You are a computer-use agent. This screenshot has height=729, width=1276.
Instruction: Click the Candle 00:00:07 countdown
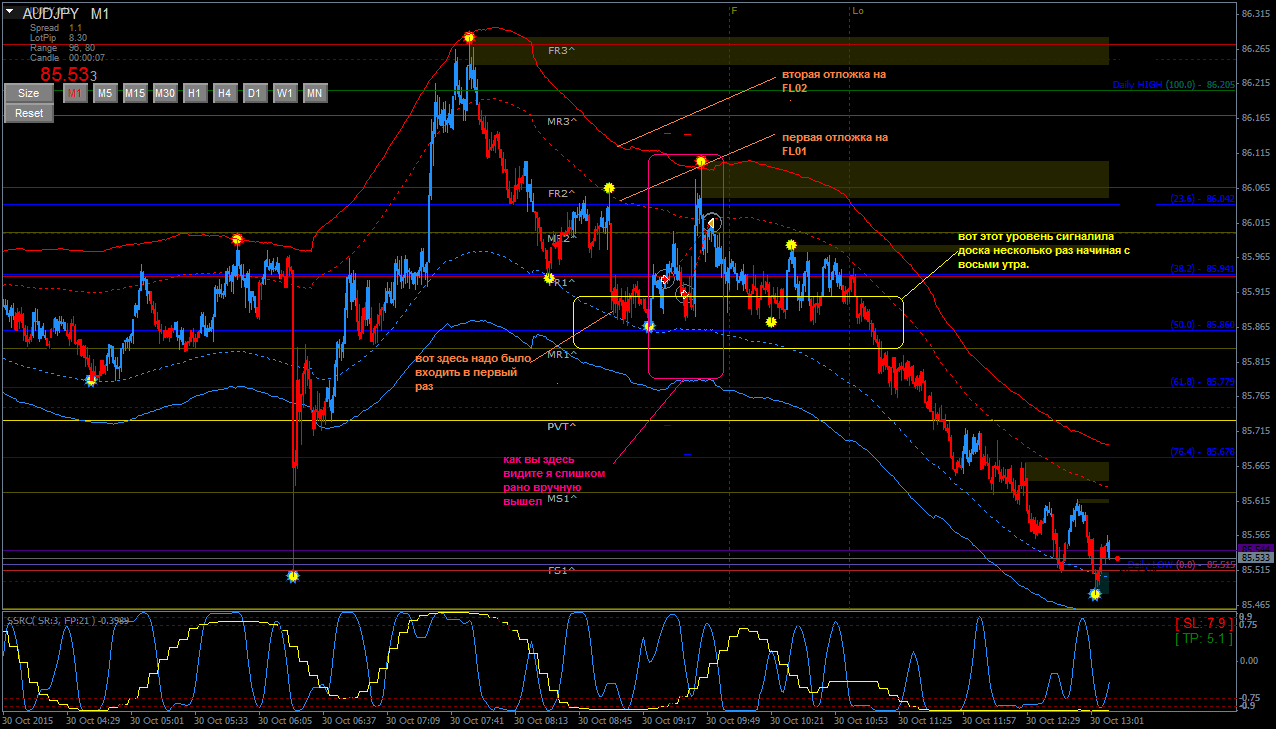coord(67,58)
